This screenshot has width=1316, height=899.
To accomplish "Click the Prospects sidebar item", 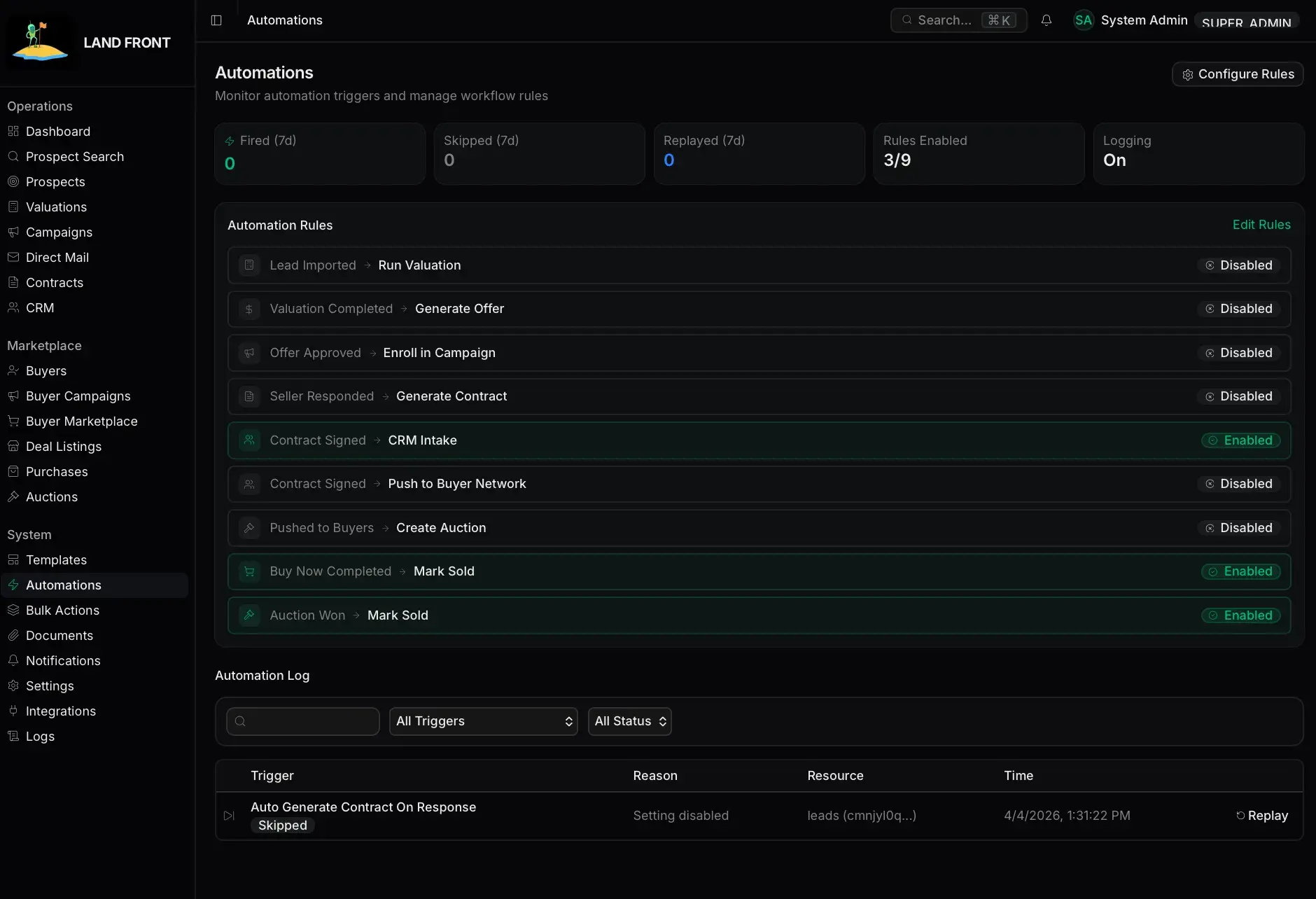I will (94, 182).
